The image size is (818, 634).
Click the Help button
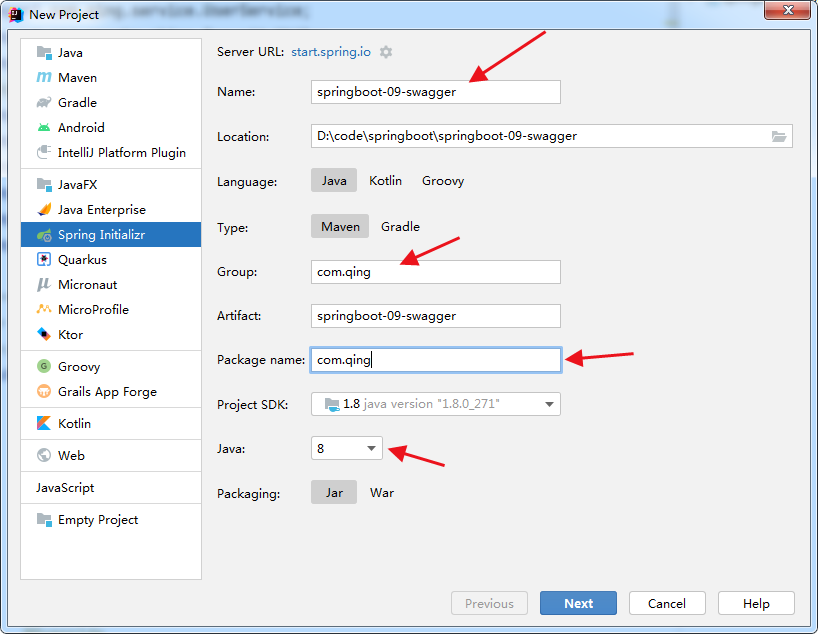coord(756,603)
